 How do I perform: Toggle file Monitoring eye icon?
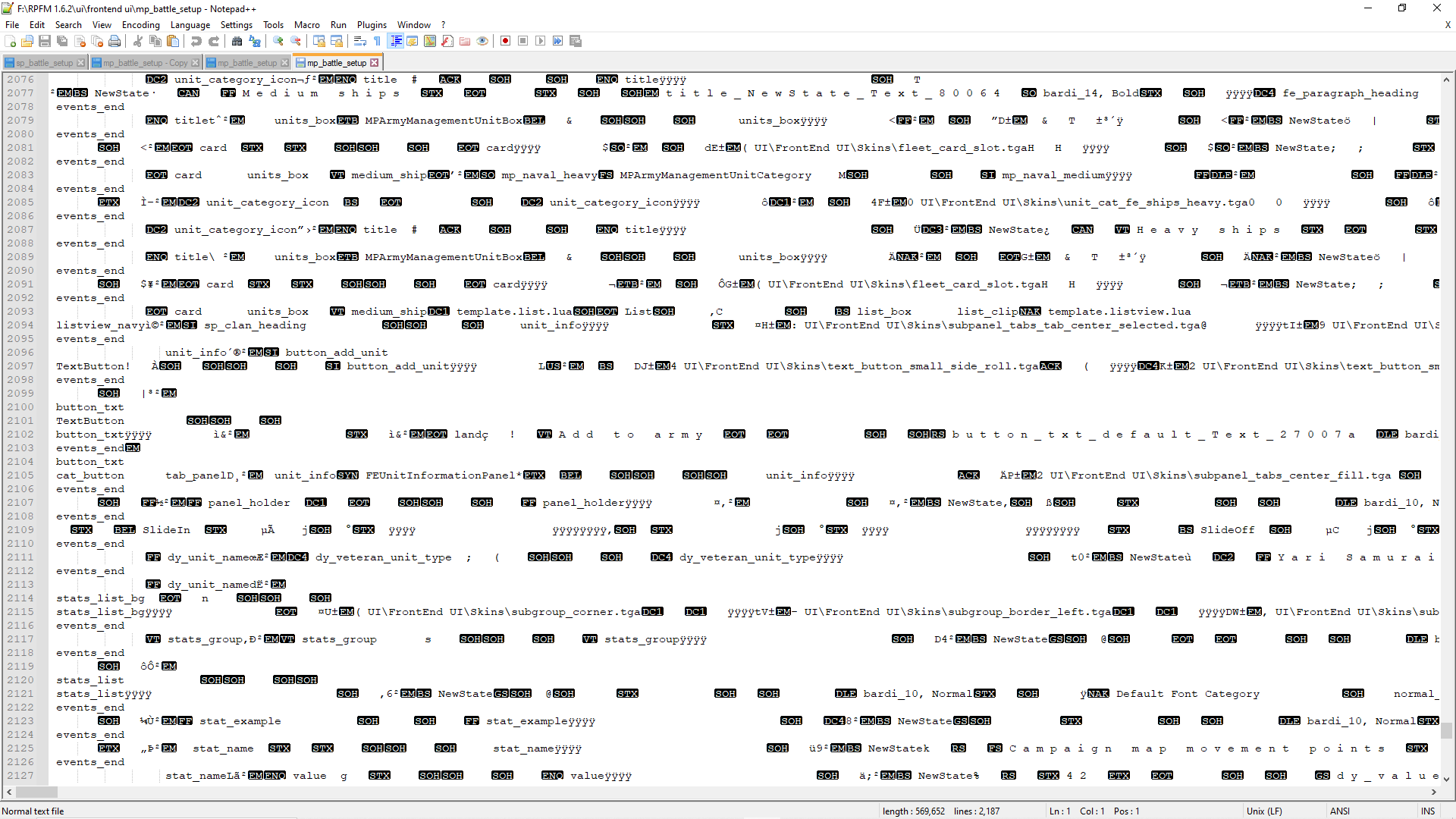tap(482, 41)
